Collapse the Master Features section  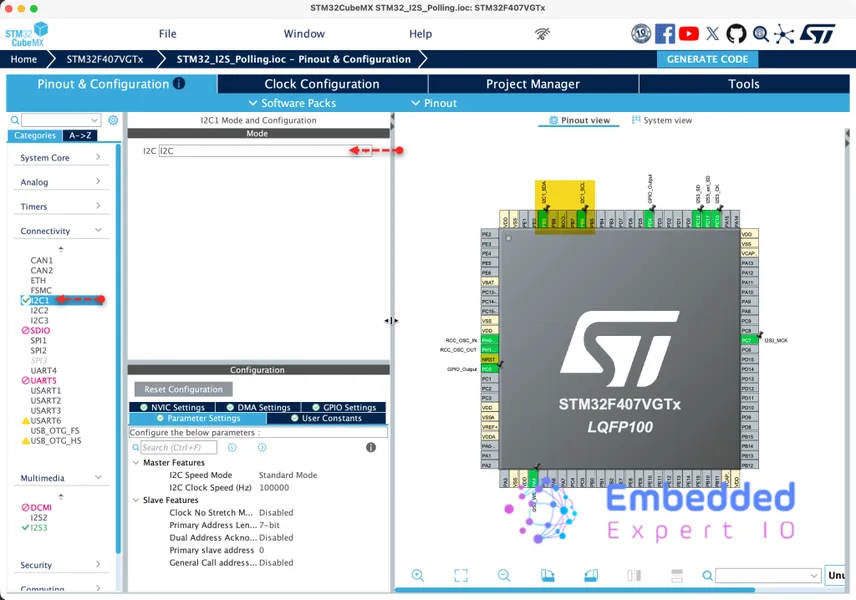[136, 462]
